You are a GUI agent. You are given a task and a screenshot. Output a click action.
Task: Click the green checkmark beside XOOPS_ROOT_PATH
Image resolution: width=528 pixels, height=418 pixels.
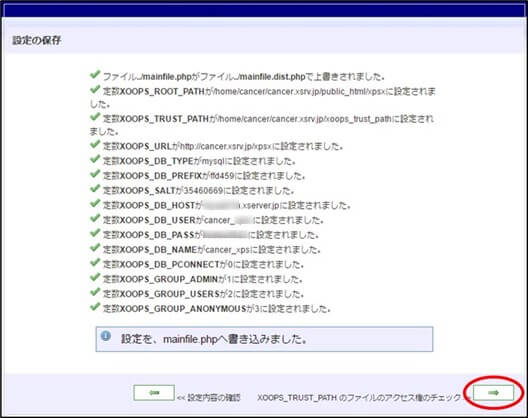click(95, 89)
